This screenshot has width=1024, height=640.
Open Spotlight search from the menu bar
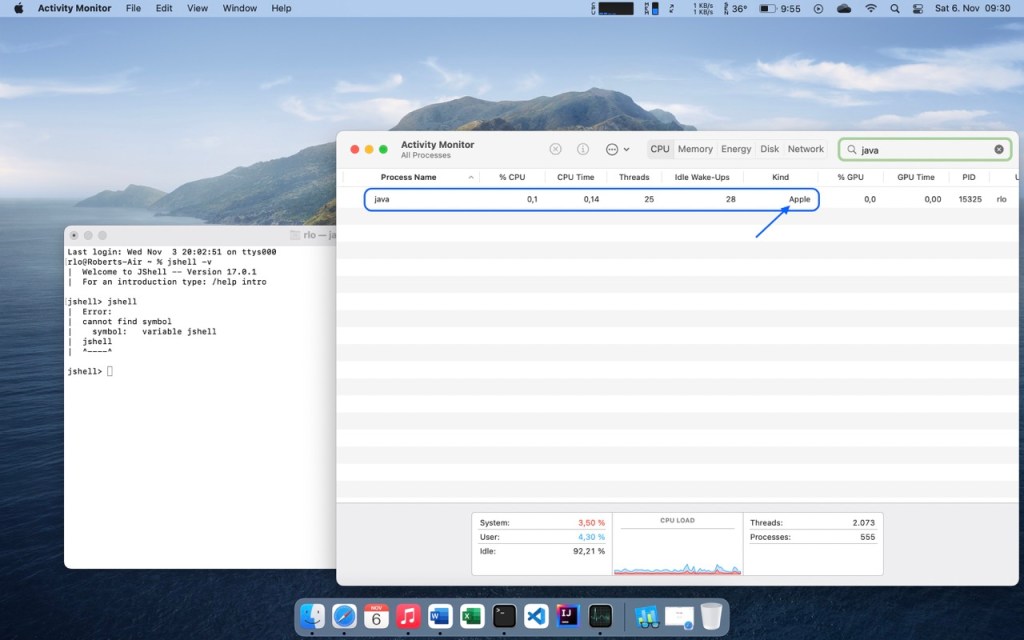pos(893,8)
